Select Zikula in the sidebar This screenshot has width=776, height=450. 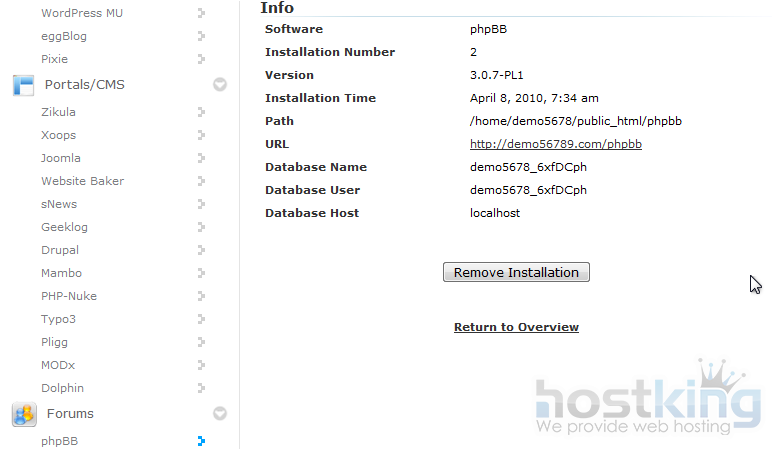point(58,112)
